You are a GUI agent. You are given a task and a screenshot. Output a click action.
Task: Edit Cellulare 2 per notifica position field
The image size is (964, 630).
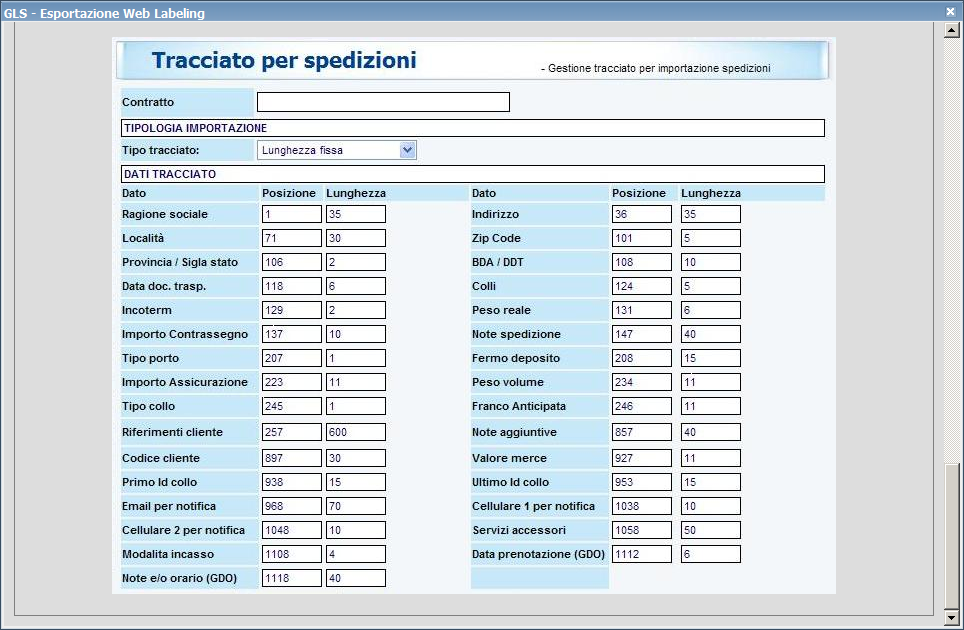tap(291, 530)
